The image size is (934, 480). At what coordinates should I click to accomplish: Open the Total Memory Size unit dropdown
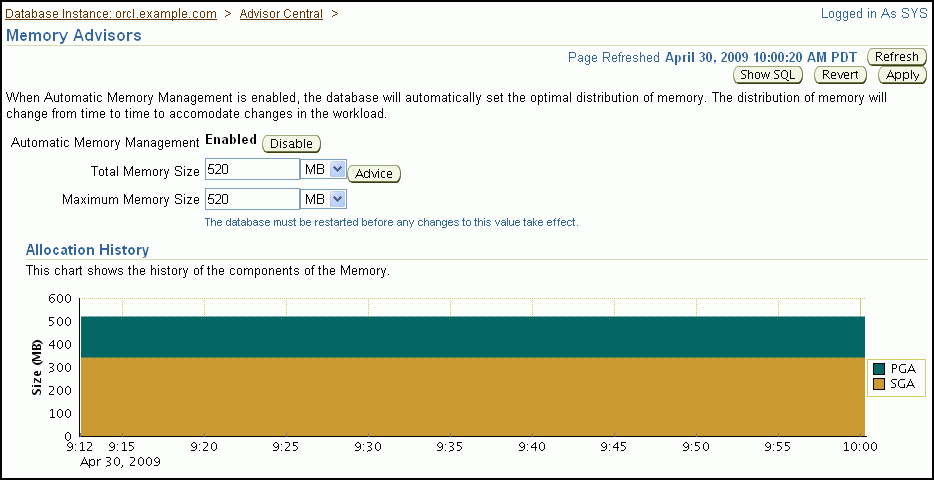[324, 170]
